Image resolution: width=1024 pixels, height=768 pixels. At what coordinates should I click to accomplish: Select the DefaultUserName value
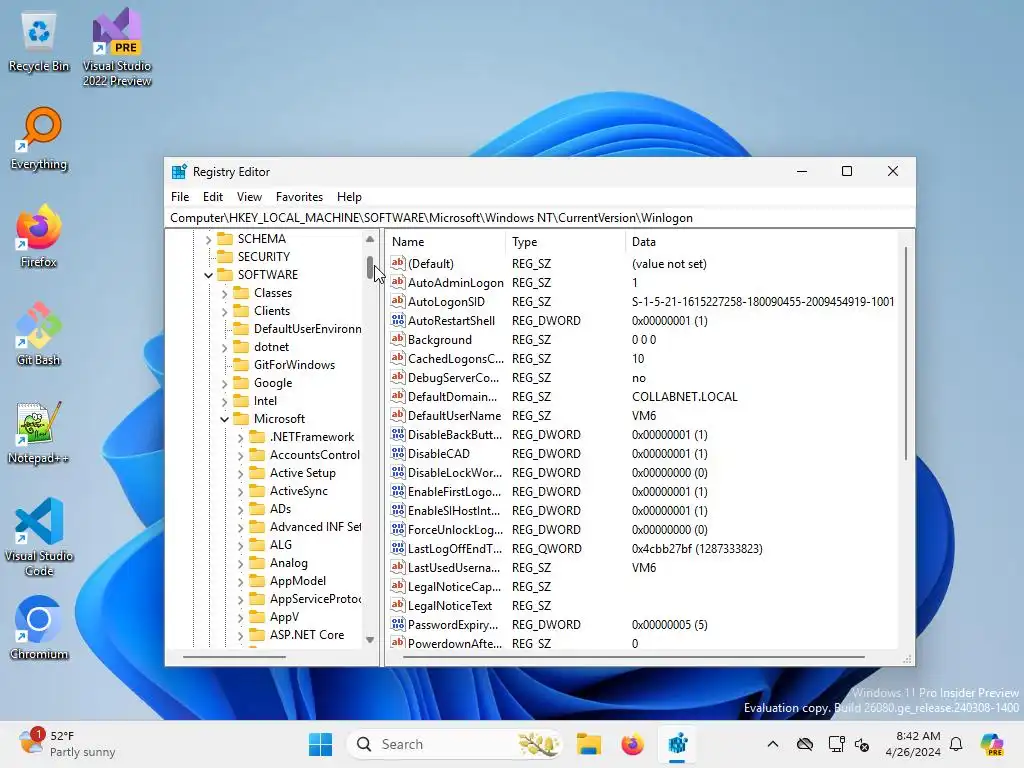click(x=454, y=415)
